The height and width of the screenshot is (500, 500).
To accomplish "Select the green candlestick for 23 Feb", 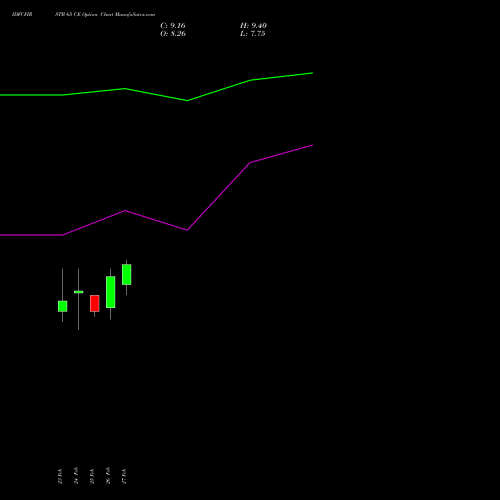I will [62, 306].
